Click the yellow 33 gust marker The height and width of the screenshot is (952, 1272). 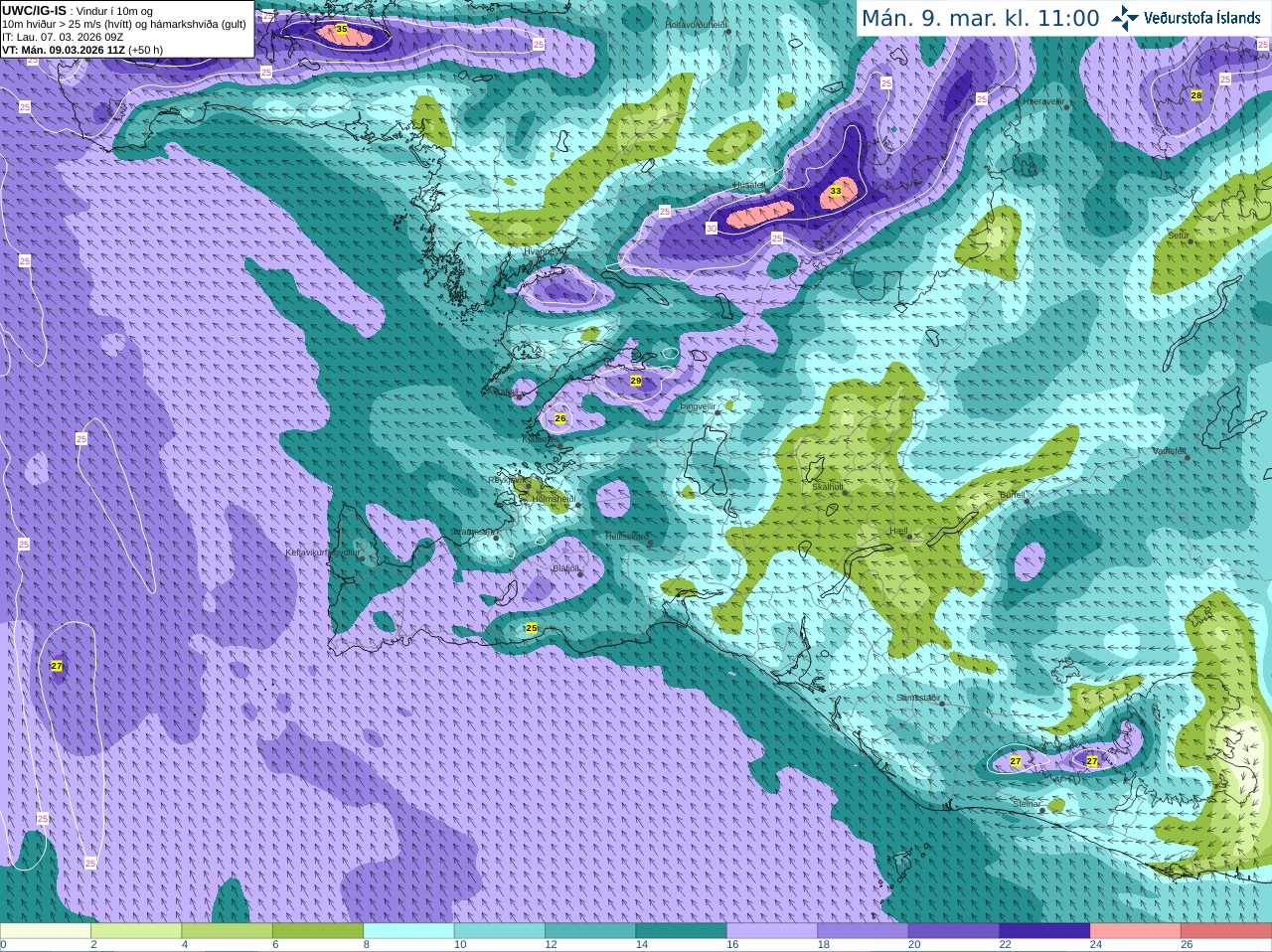pos(836,191)
